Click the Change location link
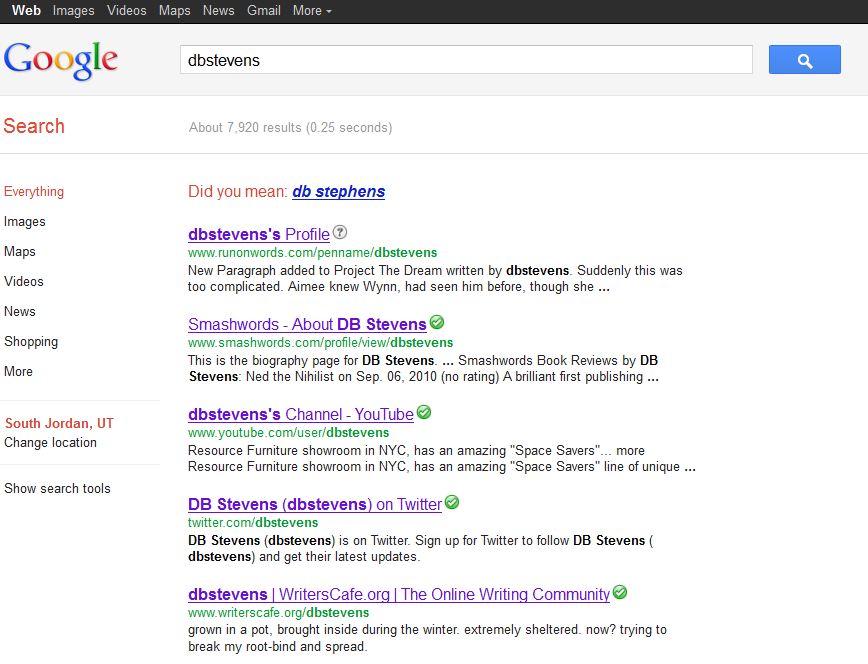The image size is (868, 664). [50, 442]
